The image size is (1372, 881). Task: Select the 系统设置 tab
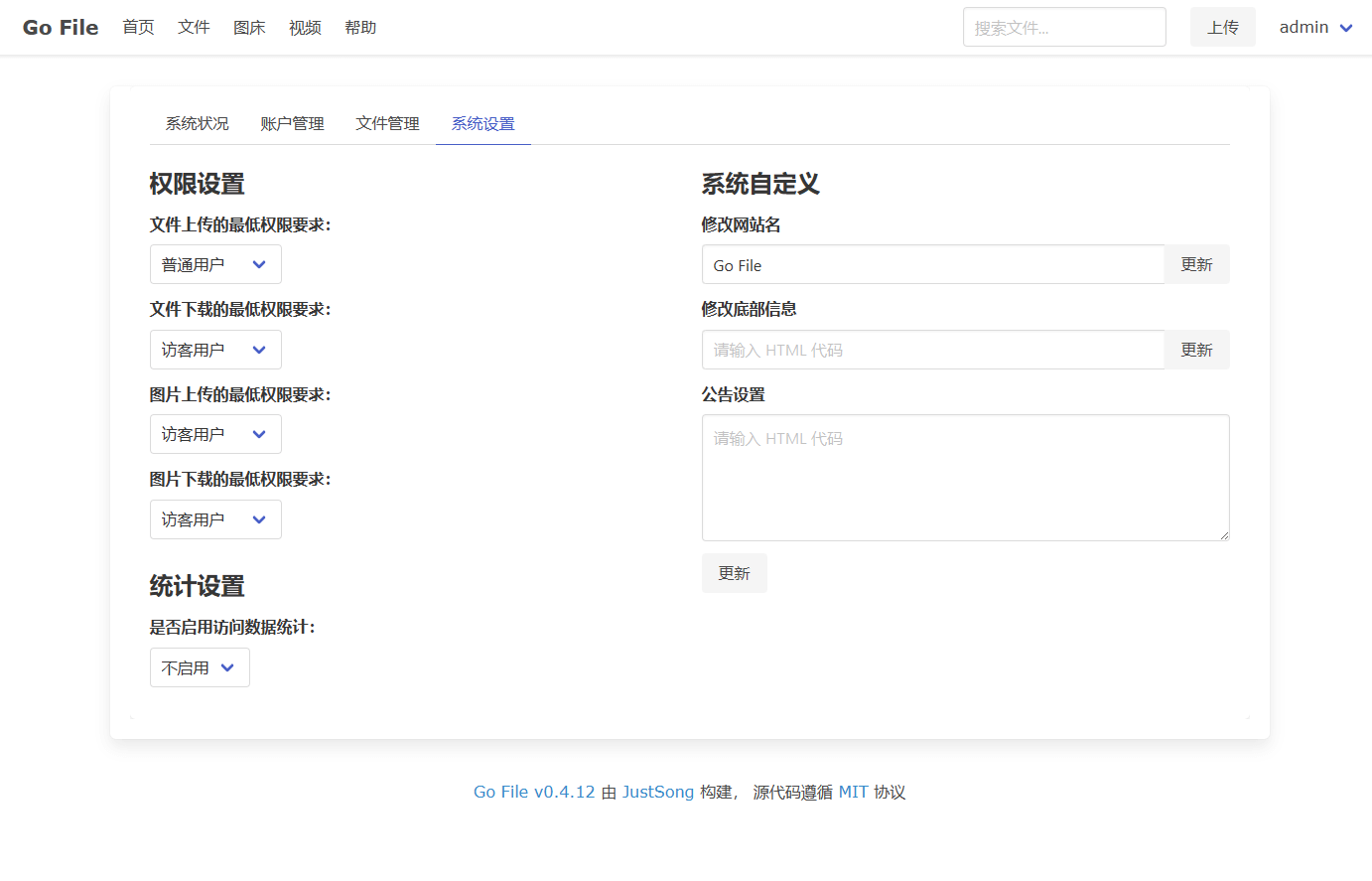pyautogui.click(x=482, y=123)
